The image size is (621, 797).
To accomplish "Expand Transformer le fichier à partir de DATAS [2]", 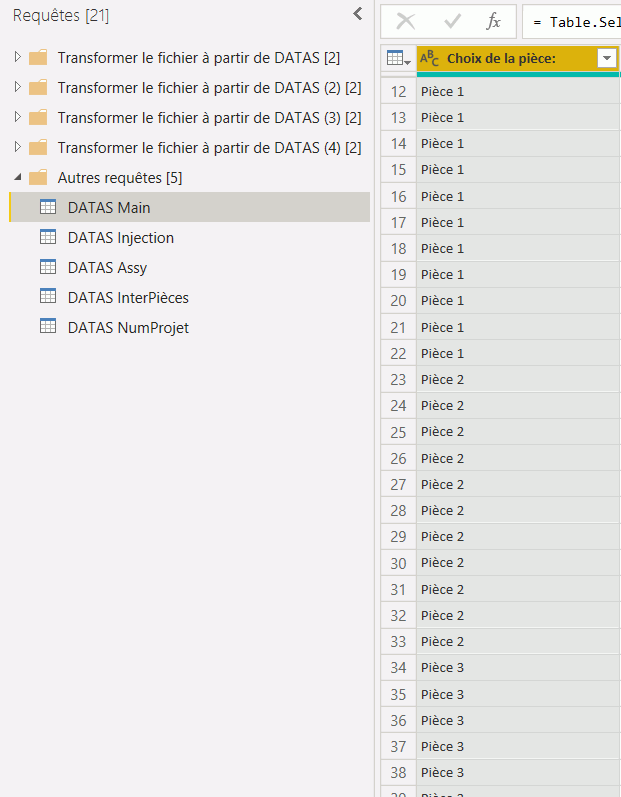I will [x=17, y=57].
